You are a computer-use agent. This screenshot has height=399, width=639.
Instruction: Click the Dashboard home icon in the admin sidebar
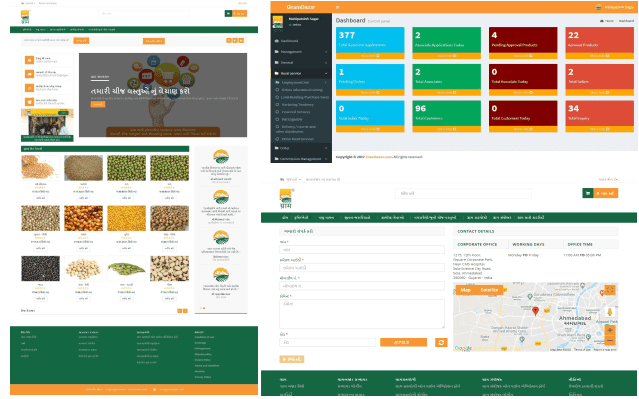277,41
